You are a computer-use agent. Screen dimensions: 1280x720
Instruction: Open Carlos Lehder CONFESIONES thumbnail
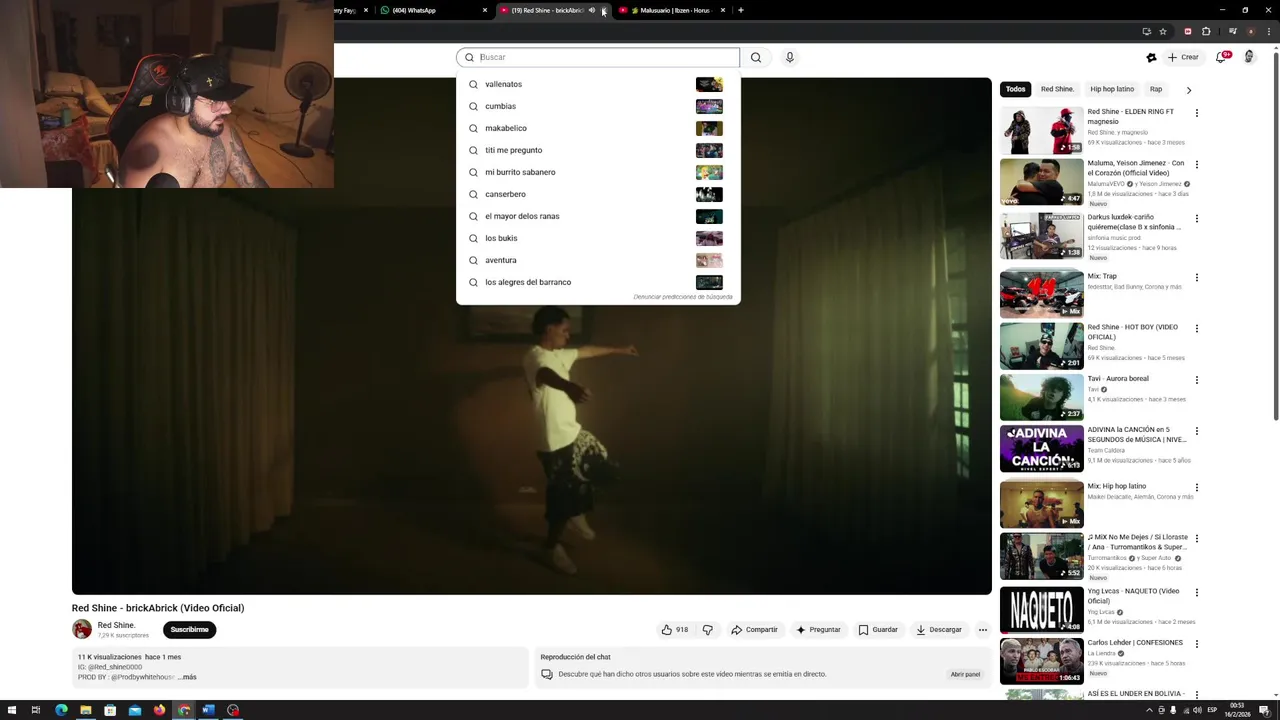[x=1042, y=661]
